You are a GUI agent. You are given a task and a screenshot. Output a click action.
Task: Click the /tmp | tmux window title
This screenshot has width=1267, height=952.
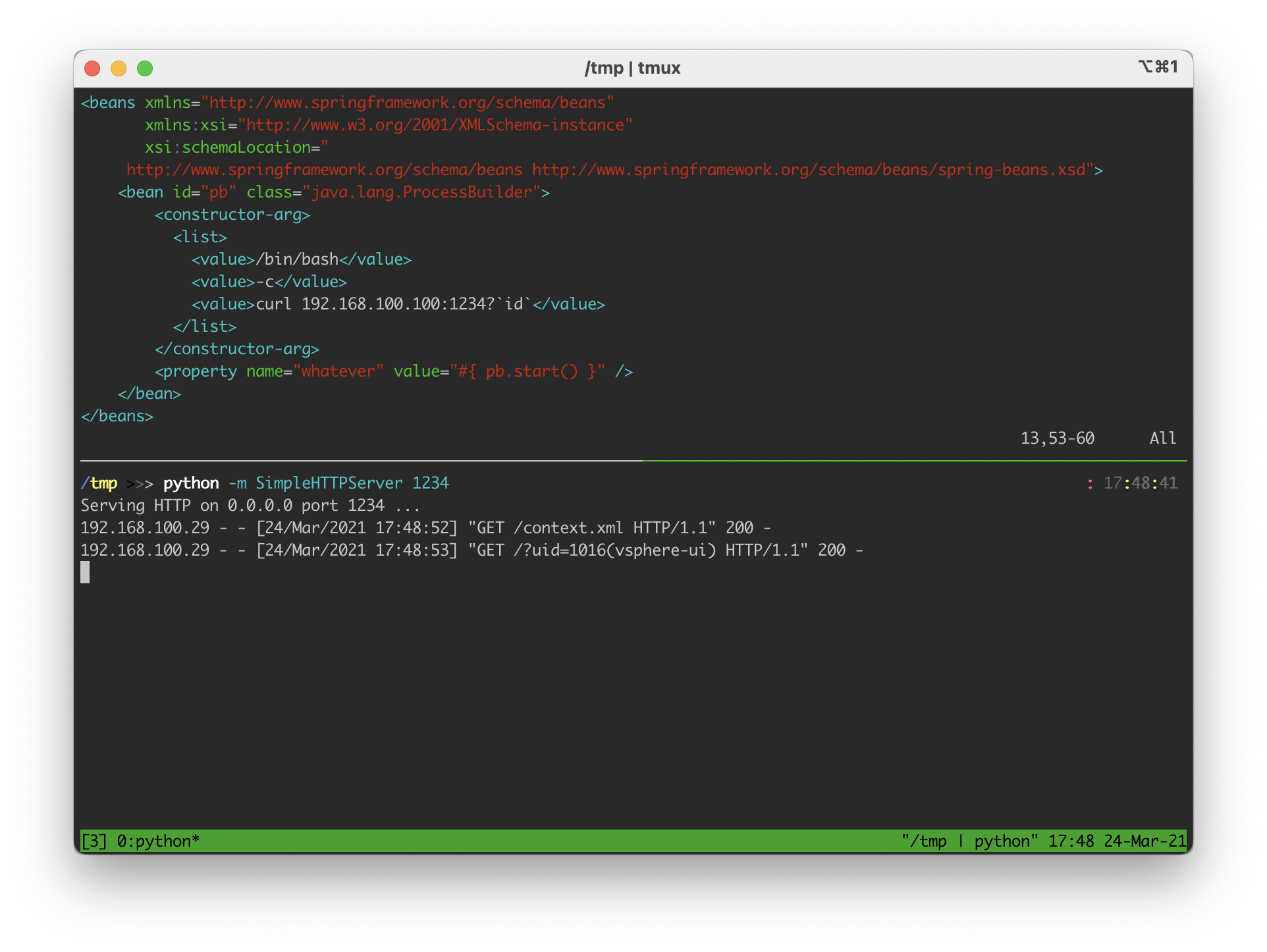(x=632, y=68)
